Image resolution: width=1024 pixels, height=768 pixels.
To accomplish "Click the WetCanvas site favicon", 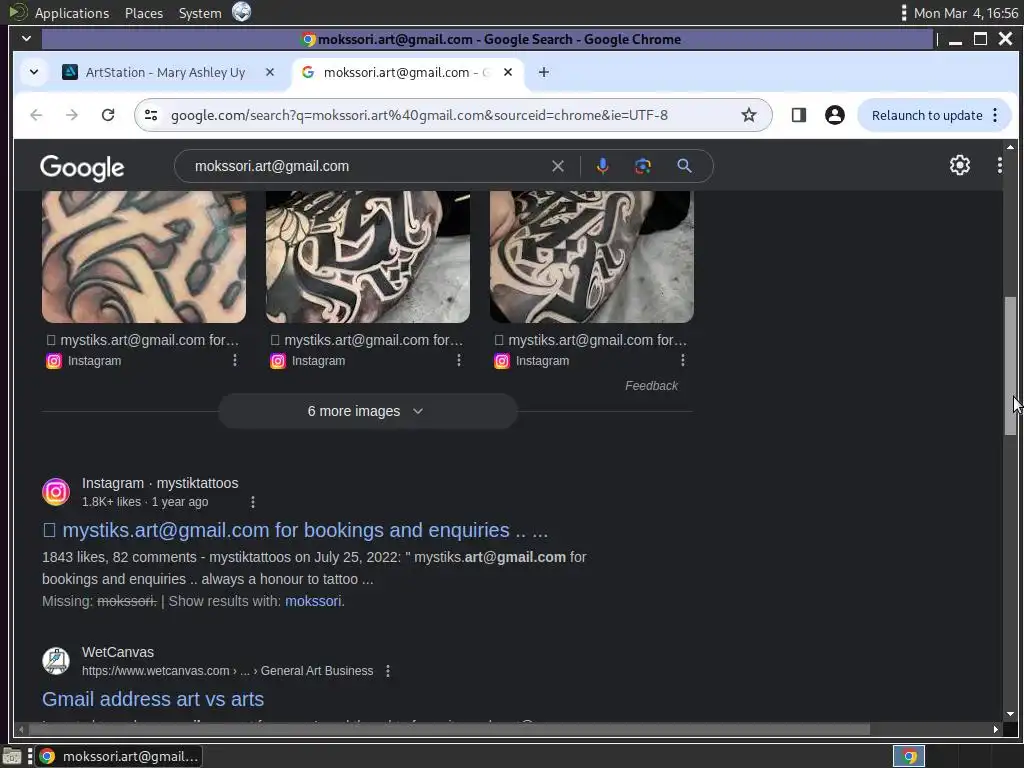I will click(x=56, y=661).
